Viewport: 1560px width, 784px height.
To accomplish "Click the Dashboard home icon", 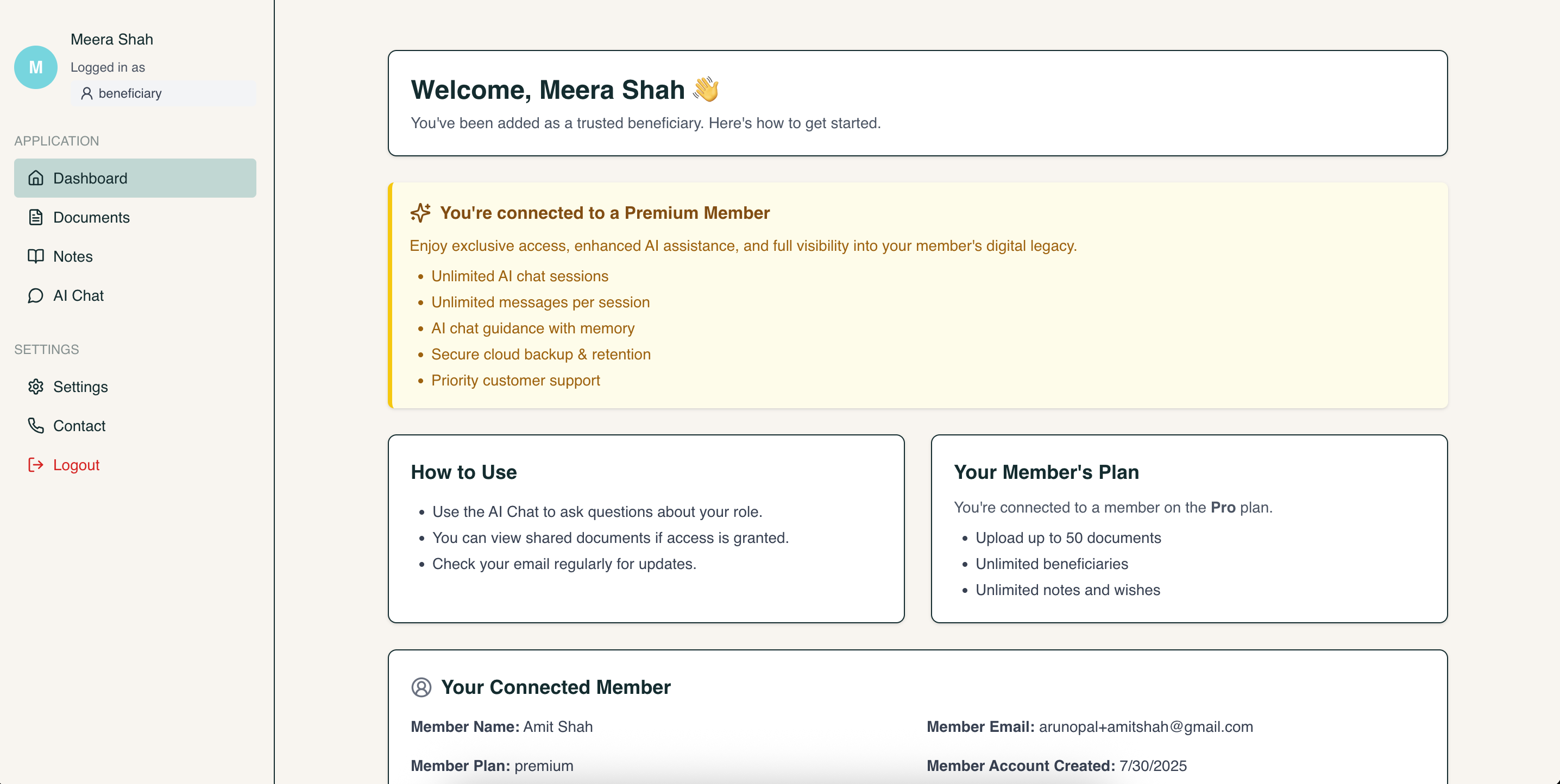I will [x=36, y=178].
